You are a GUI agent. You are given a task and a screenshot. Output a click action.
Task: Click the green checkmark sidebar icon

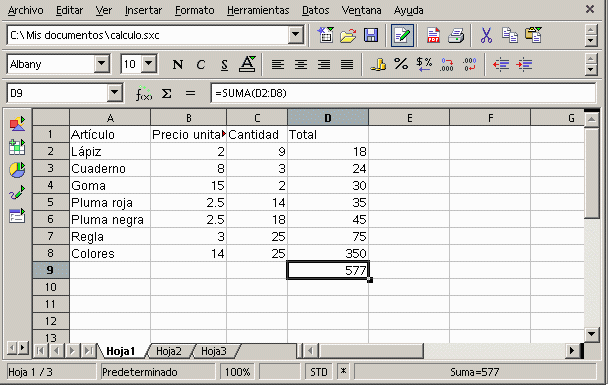coord(17,193)
